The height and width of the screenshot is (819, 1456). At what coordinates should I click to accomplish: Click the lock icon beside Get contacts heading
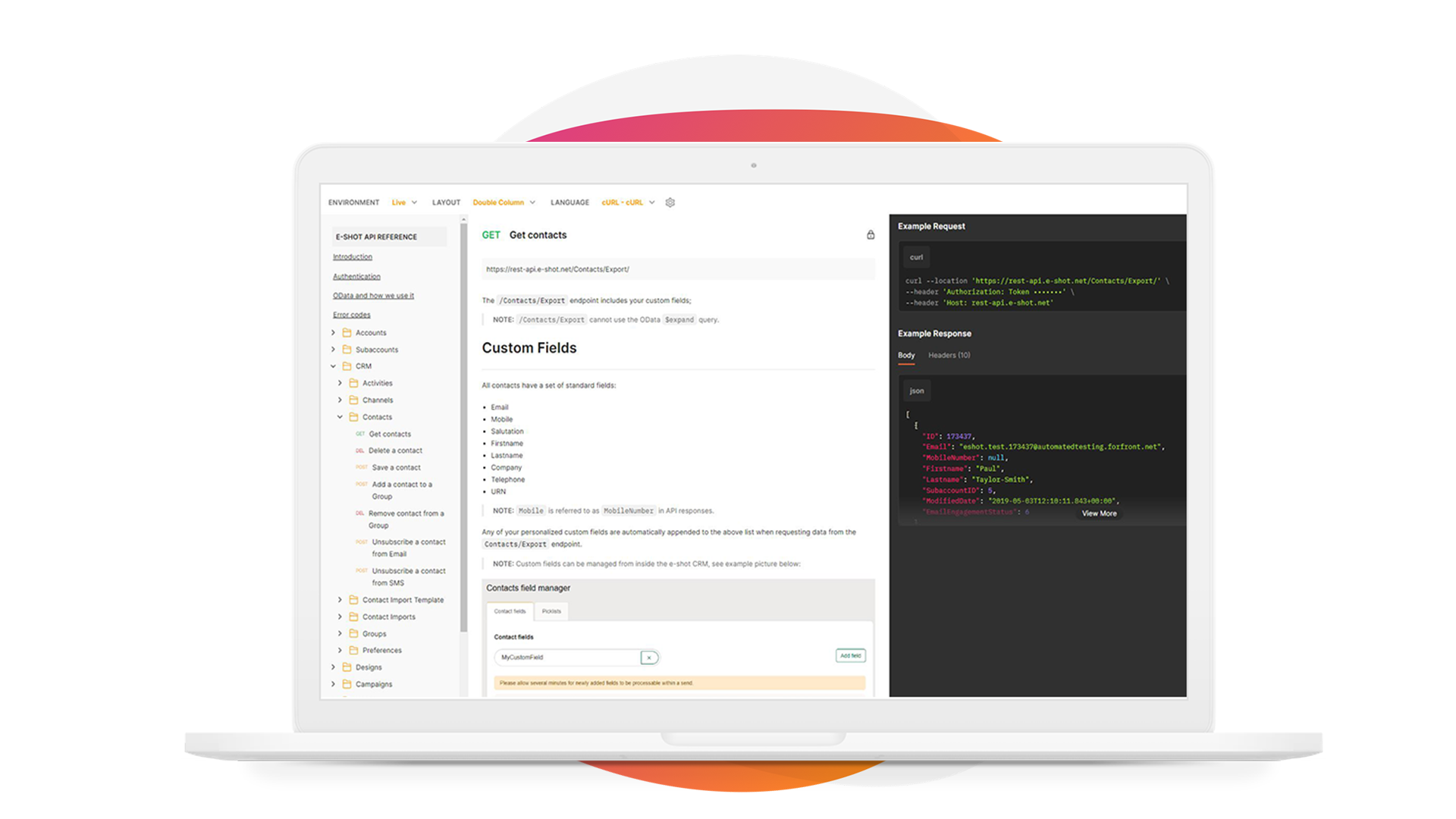(871, 235)
